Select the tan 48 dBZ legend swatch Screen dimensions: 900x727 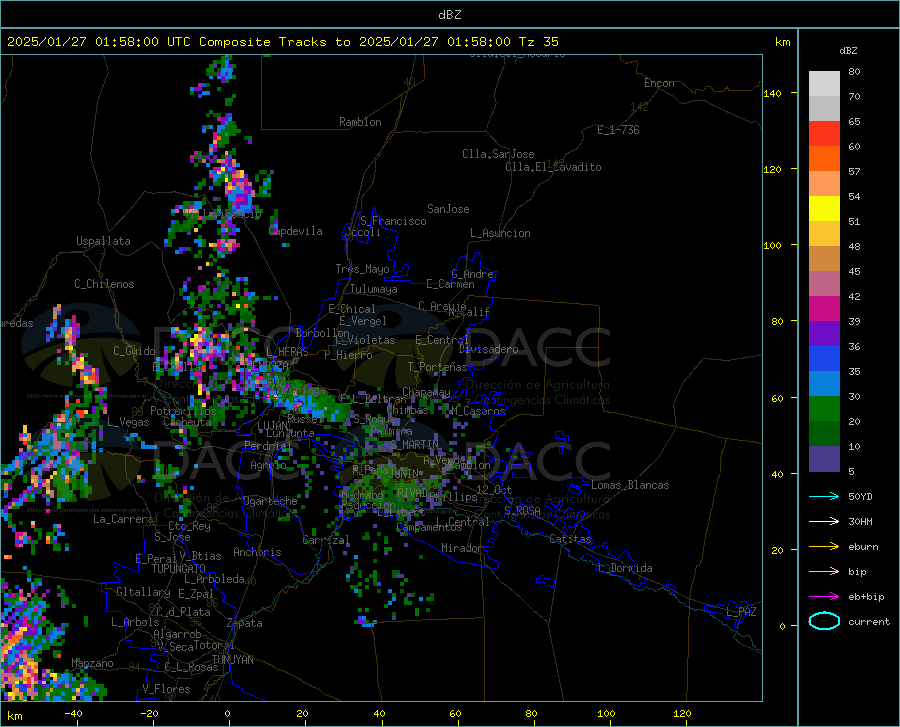(x=824, y=259)
